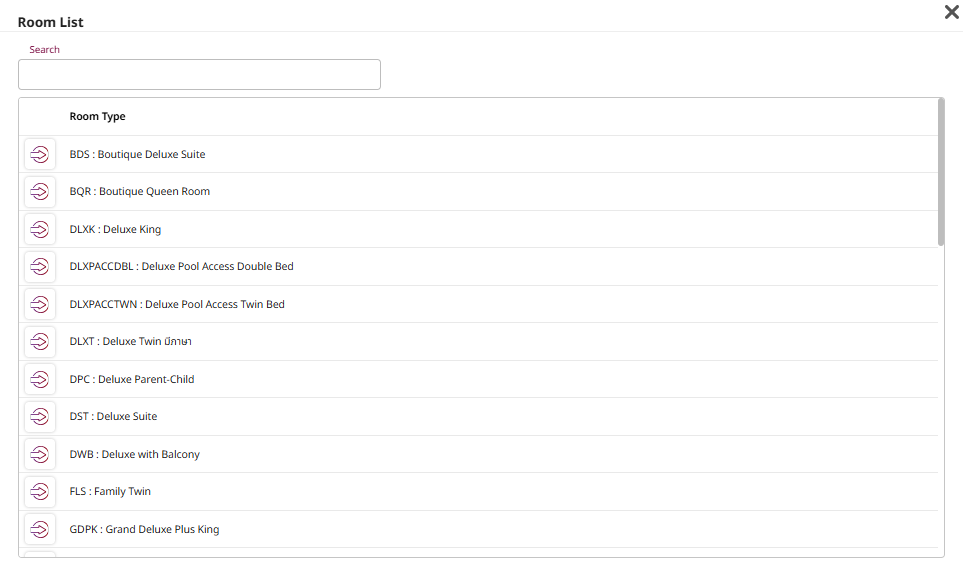Click select icon for Deluxe with Balcony
This screenshot has width=963, height=576.
[40, 455]
